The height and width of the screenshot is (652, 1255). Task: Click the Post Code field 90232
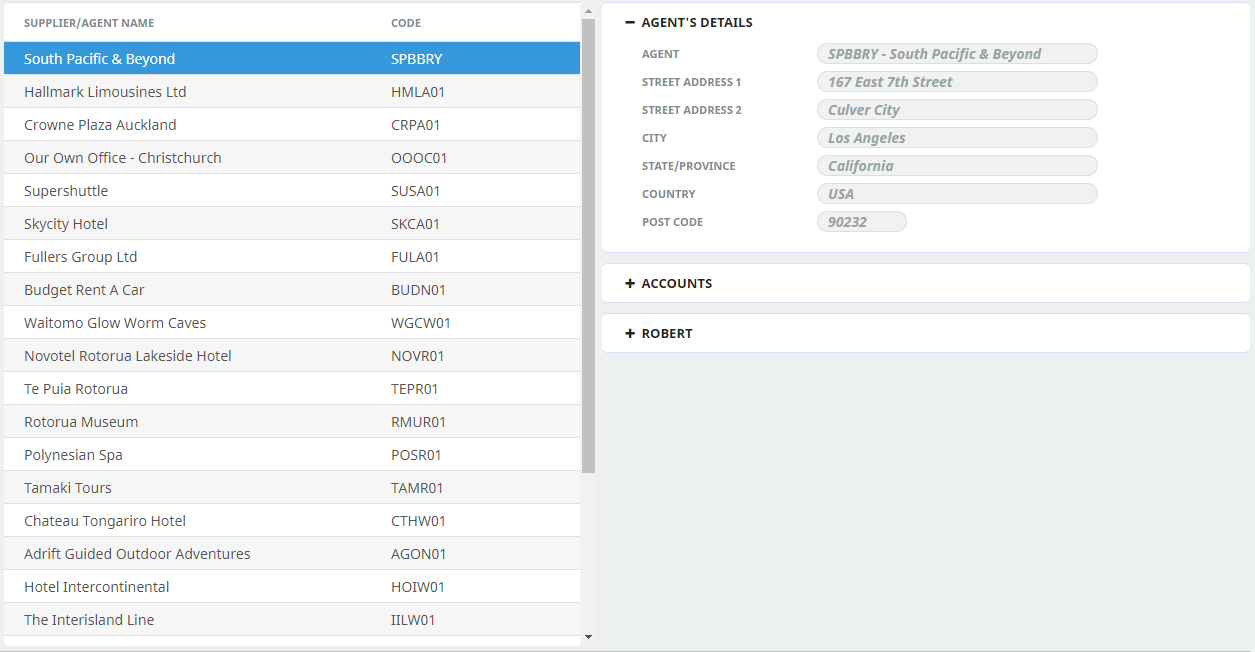pyautogui.click(x=861, y=222)
